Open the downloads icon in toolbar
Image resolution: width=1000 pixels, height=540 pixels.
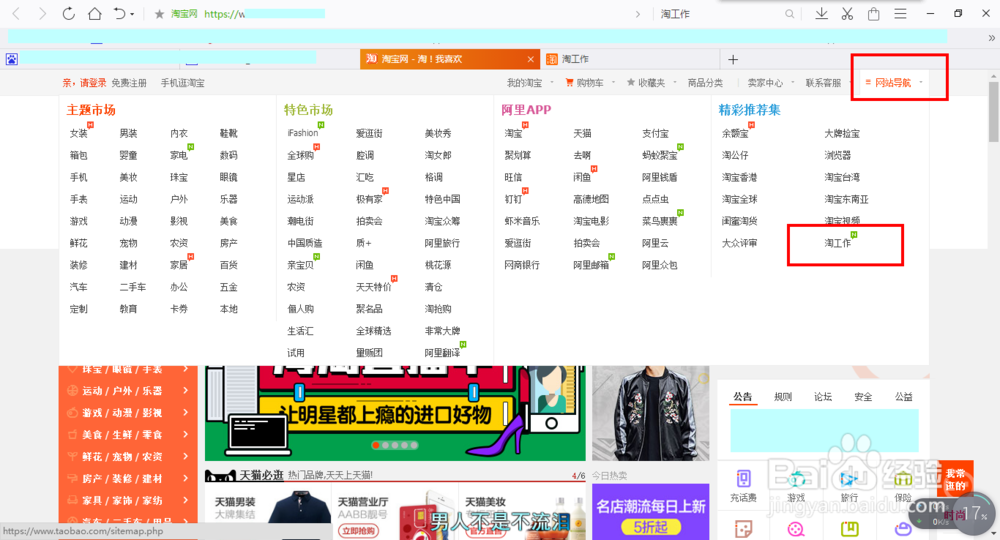pyautogui.click(x=821, y=13)
